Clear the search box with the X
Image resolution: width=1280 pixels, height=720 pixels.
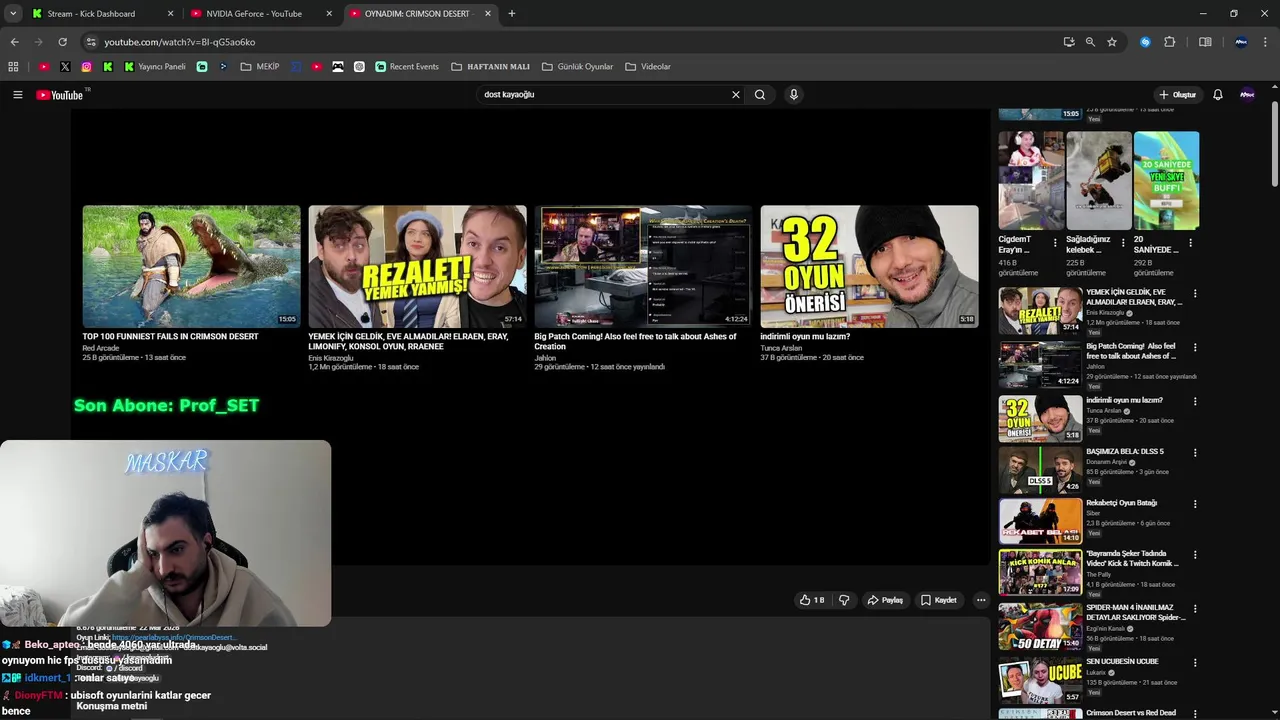(736, 95)
